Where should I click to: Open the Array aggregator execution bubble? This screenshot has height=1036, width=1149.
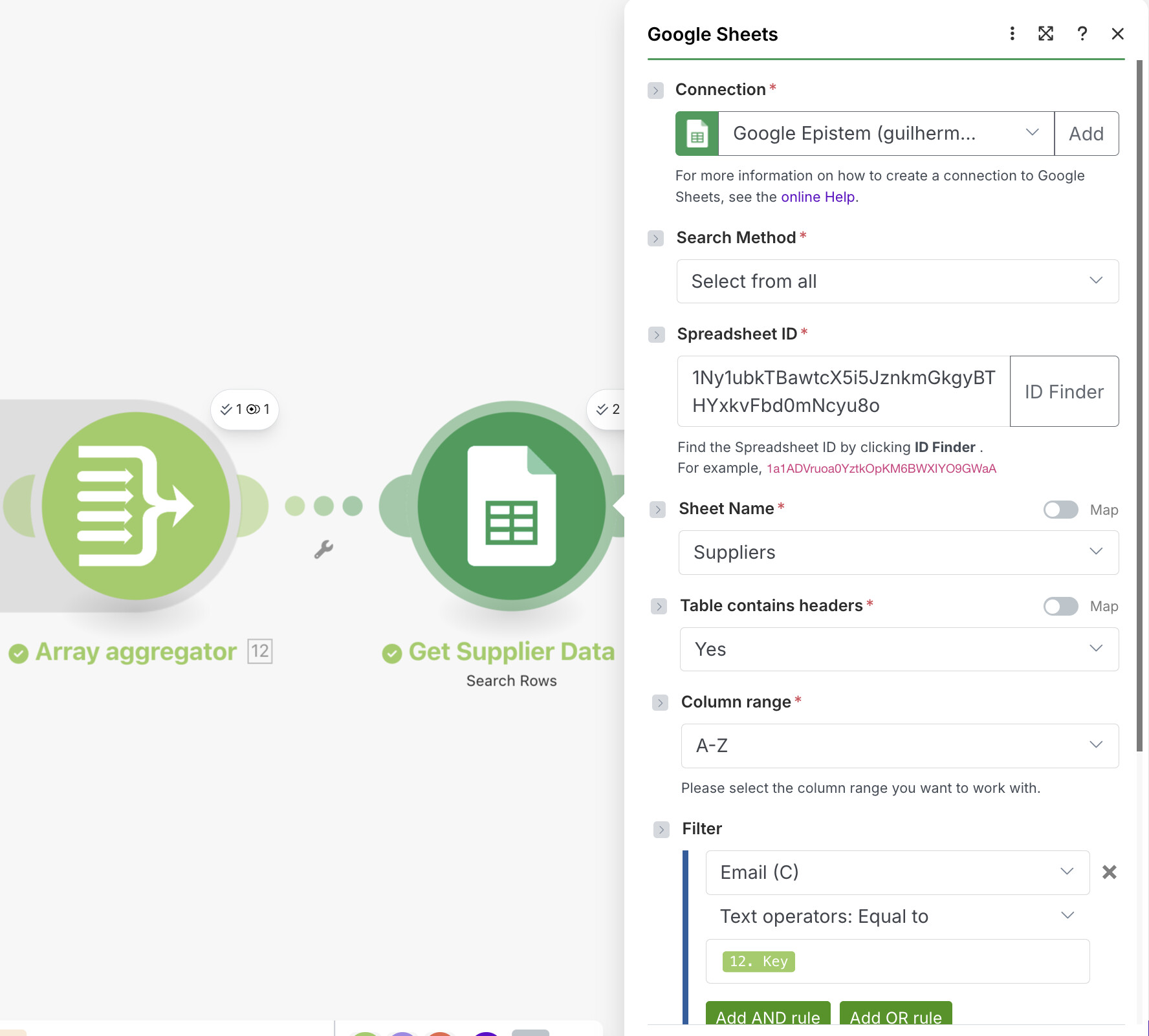[245, 409]
